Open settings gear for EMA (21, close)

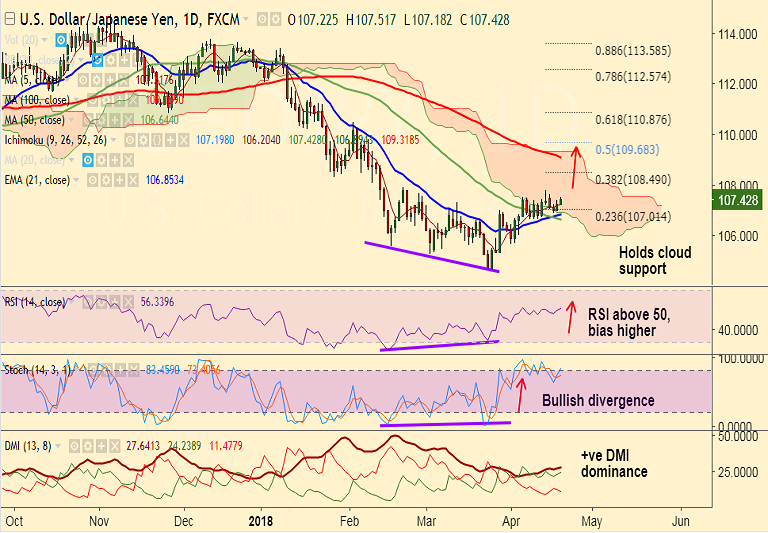click(x=106, y=181)
